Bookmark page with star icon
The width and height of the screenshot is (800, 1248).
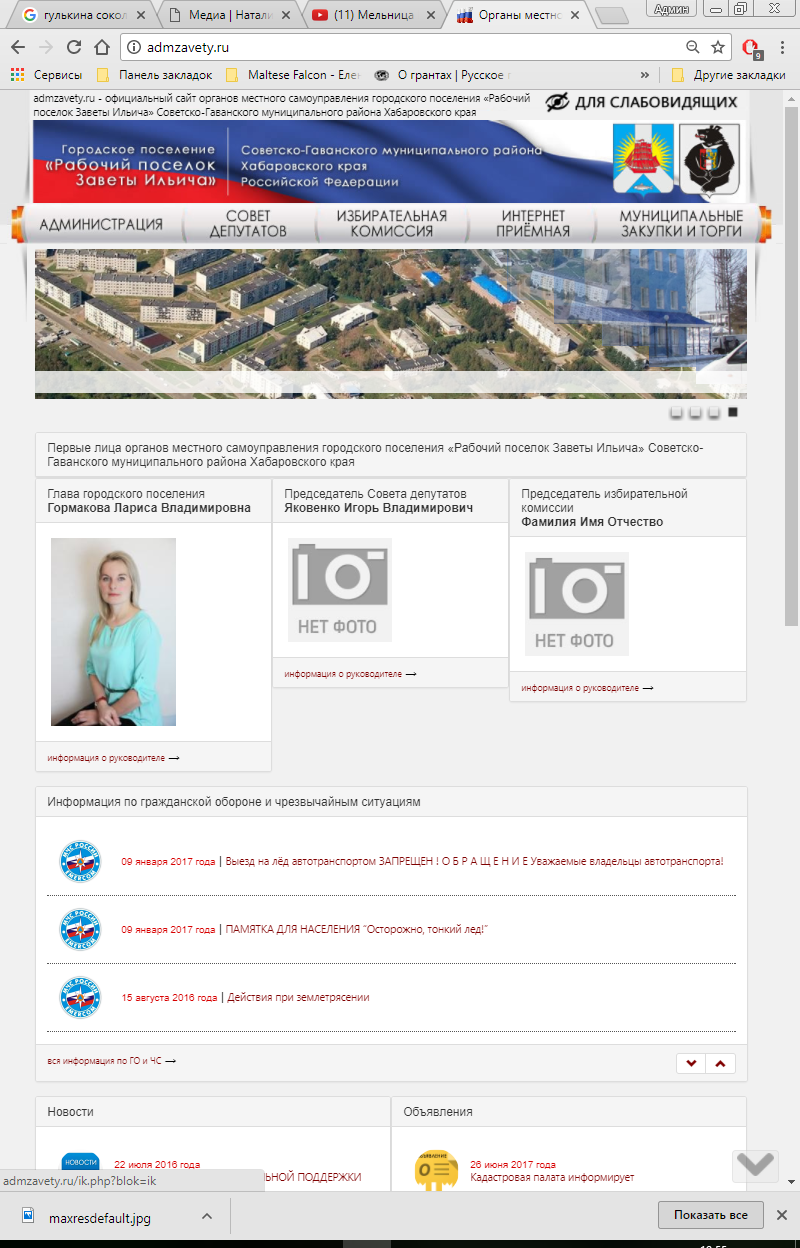click(718, 47)
